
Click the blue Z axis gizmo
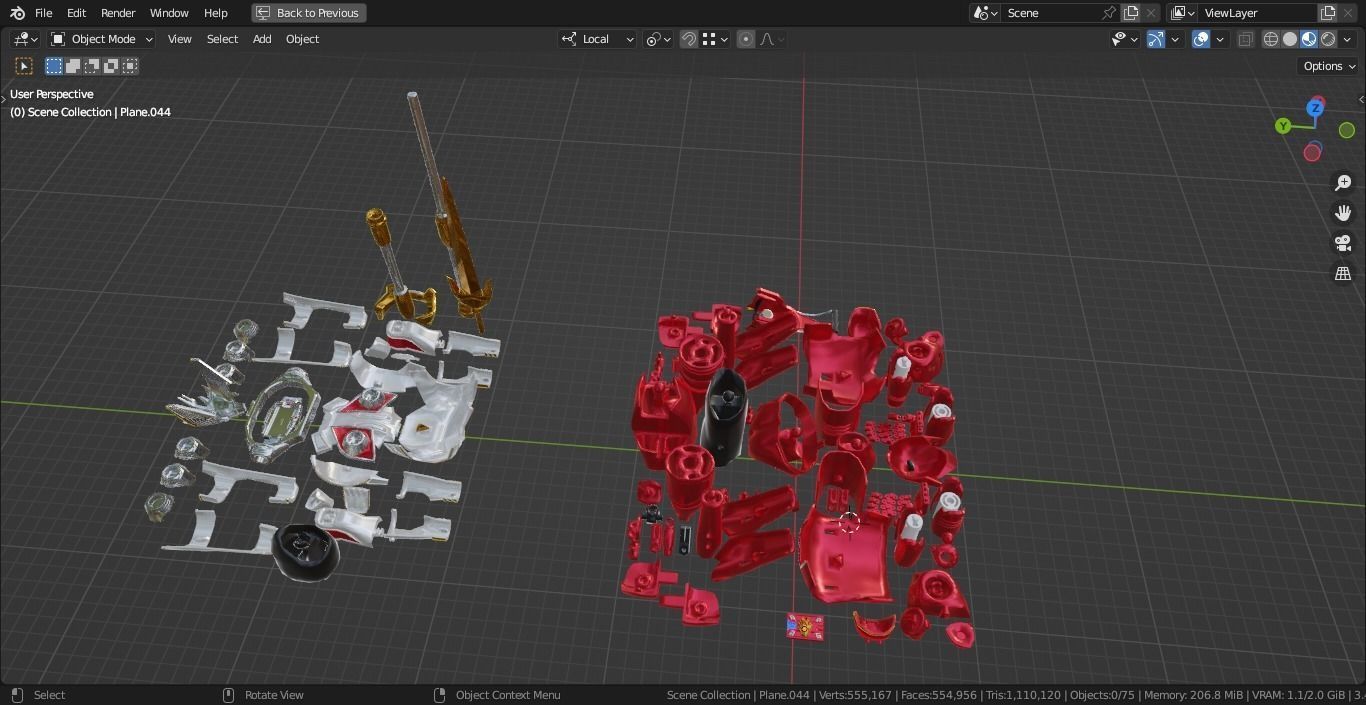1316,107
